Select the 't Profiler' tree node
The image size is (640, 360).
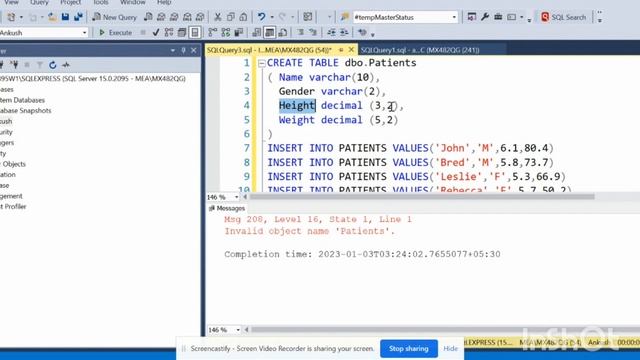[x=13, y=207]
